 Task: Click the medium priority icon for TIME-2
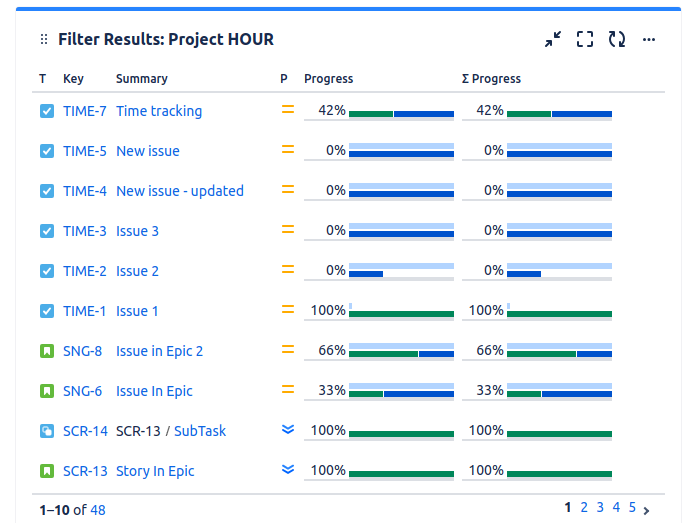click(x=288, y=270)
